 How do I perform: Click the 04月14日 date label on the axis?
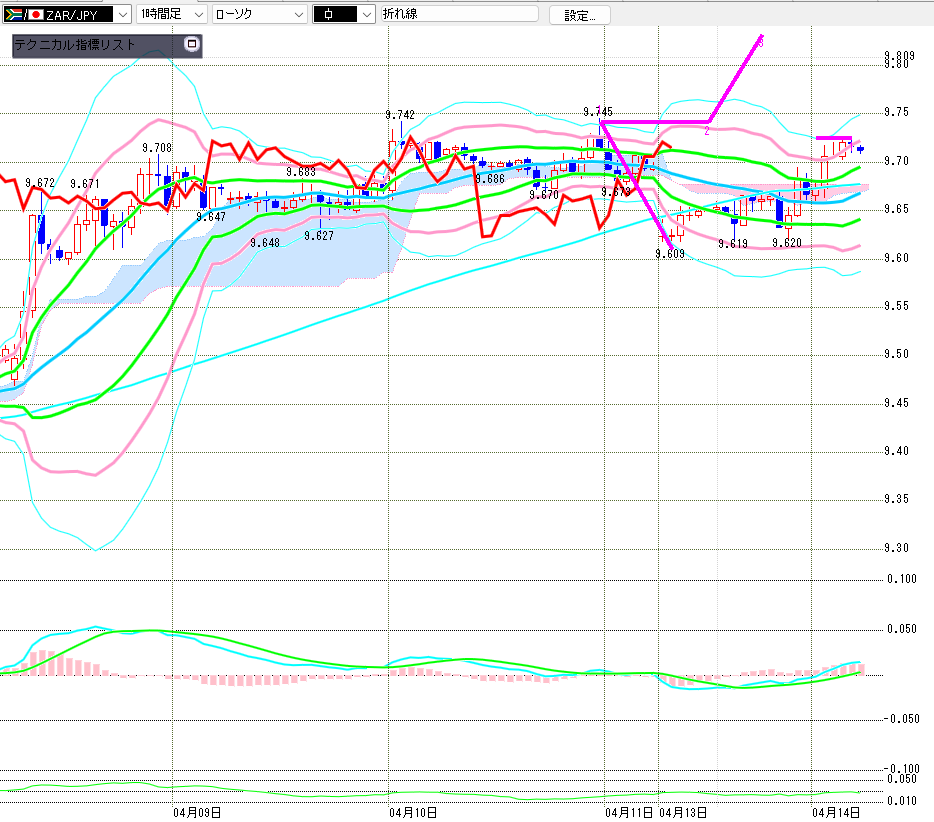coord(837,812)
